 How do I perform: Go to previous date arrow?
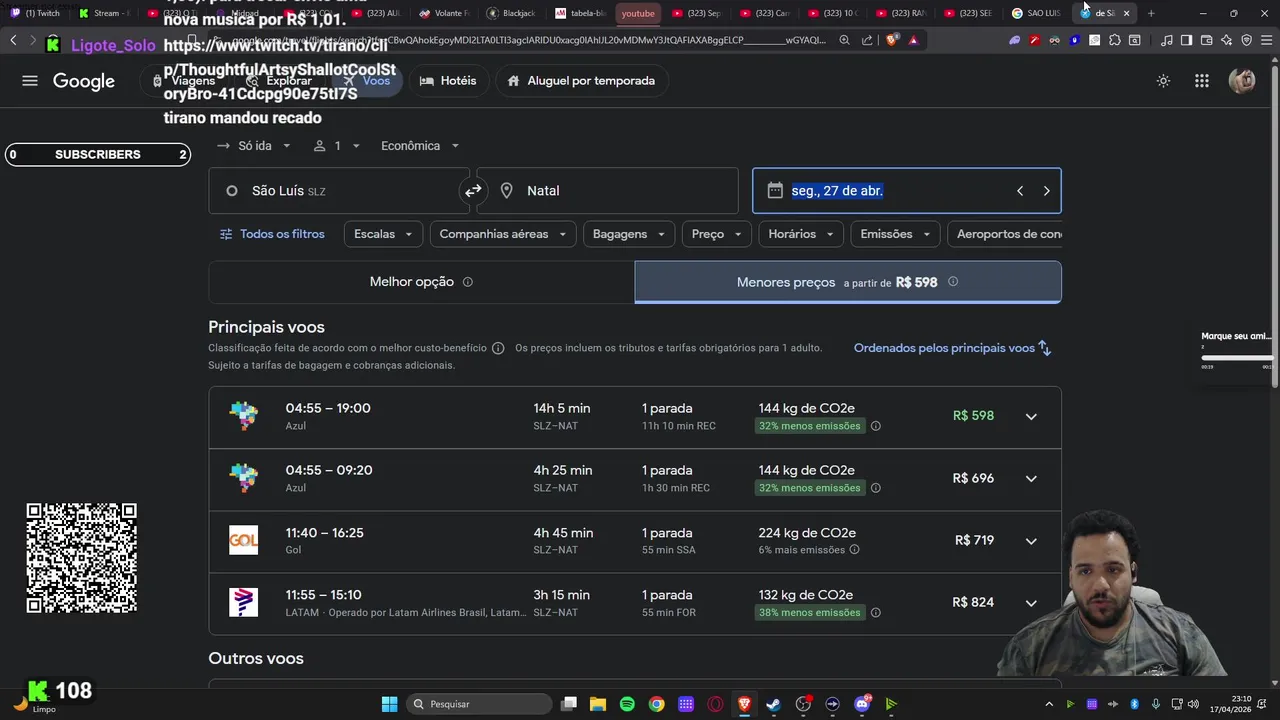coord(1020,191)
